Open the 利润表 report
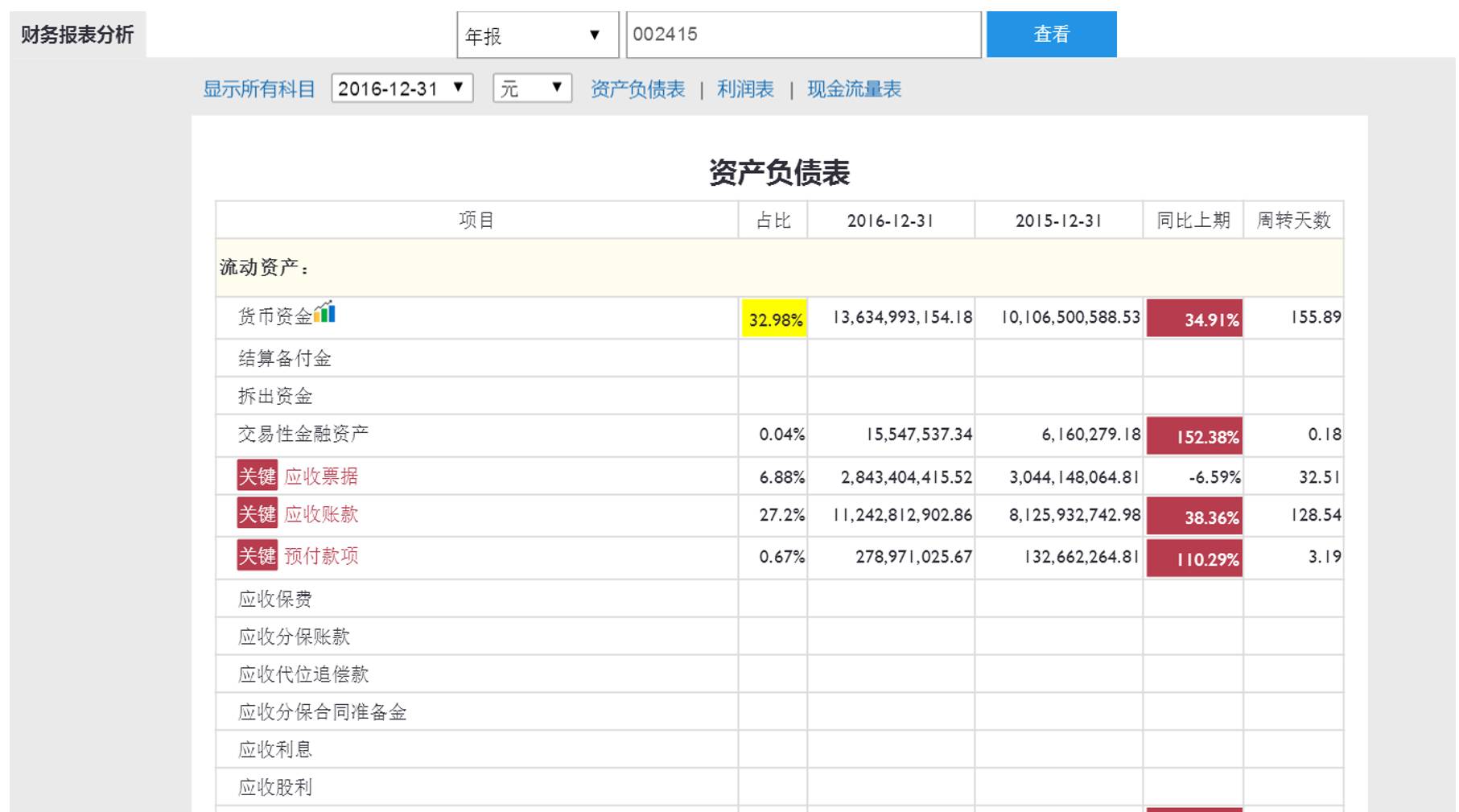This screenshot has width=1459, height=812. tap(744, 89)
